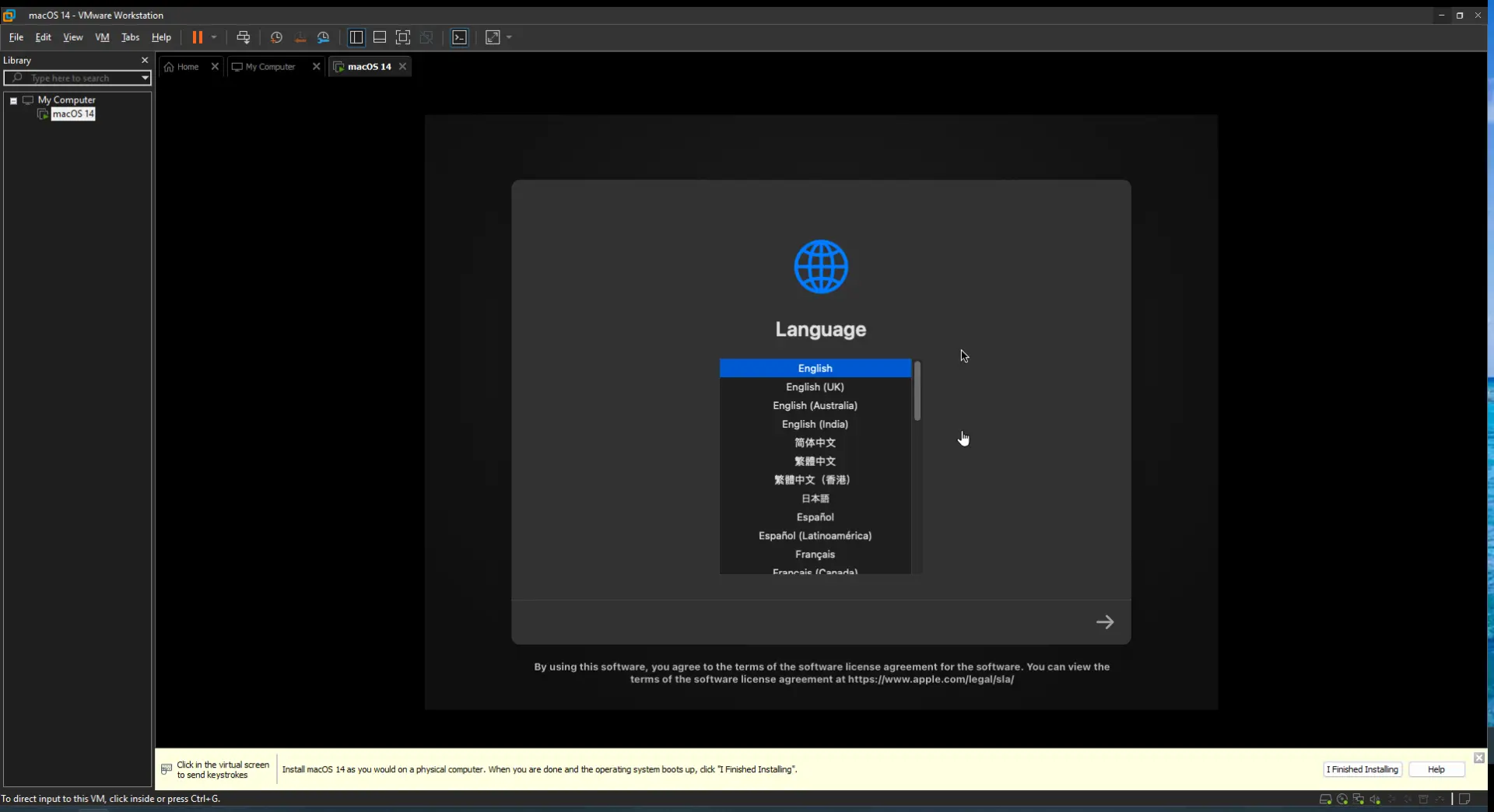Revert VM to previous snapshot

click(300, 37)
